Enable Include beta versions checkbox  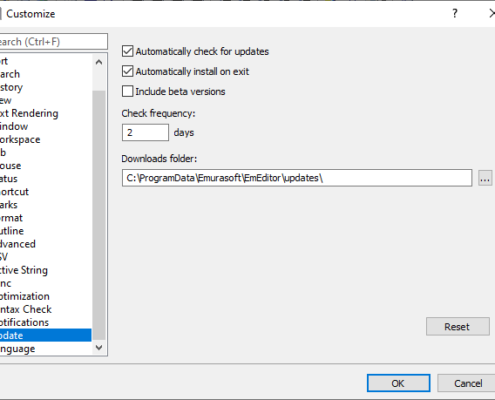pos(128,91)
